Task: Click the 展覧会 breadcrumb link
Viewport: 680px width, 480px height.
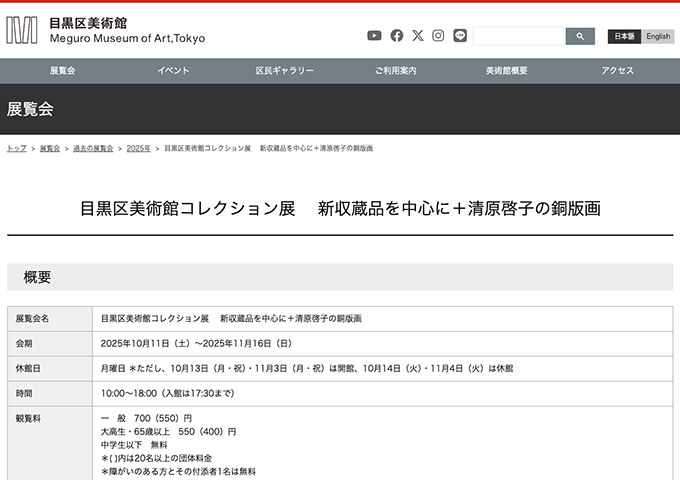Action: (x=50, y=148)
